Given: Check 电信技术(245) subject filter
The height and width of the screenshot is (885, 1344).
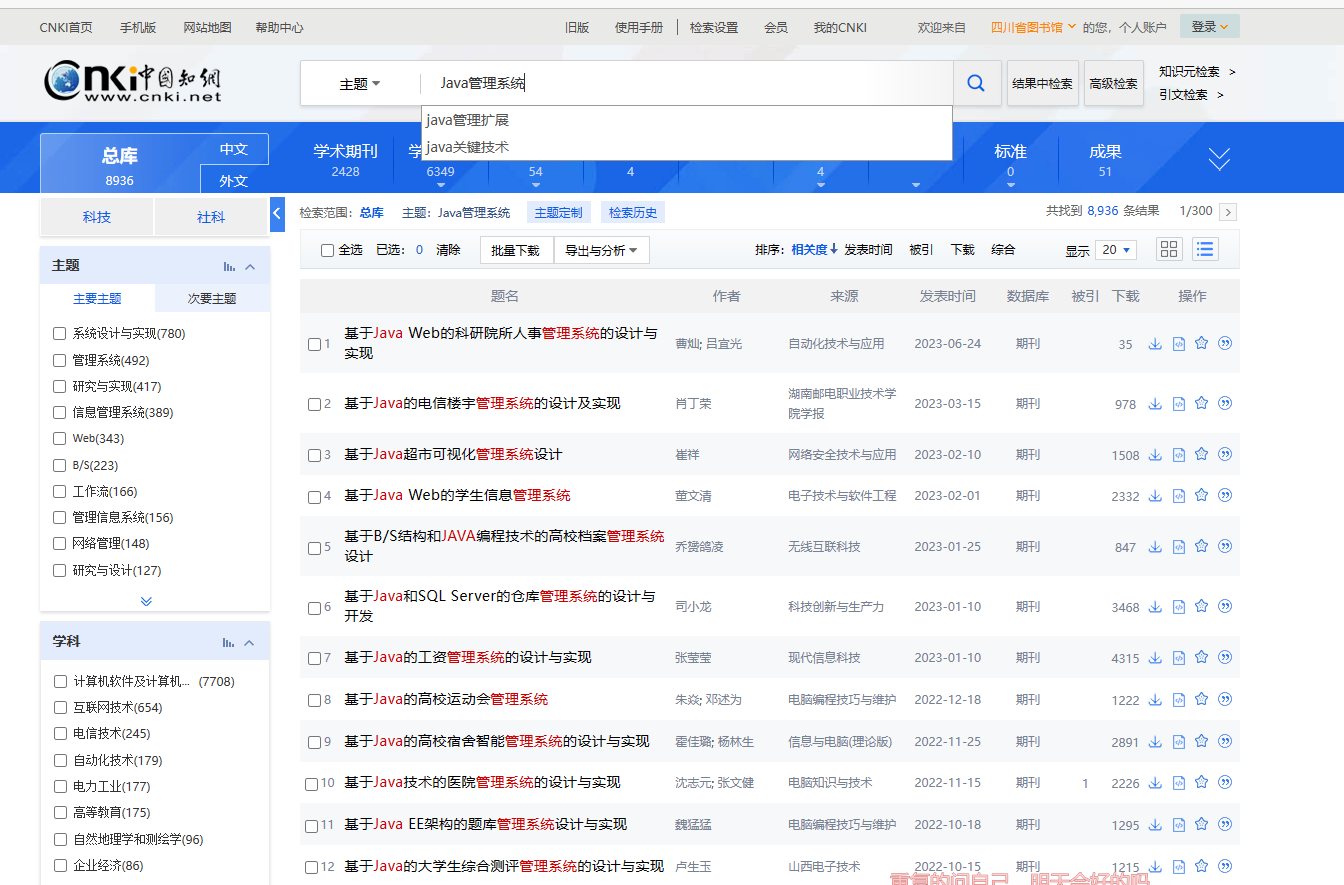Looking at the screenshot, I should pos(59,733).
